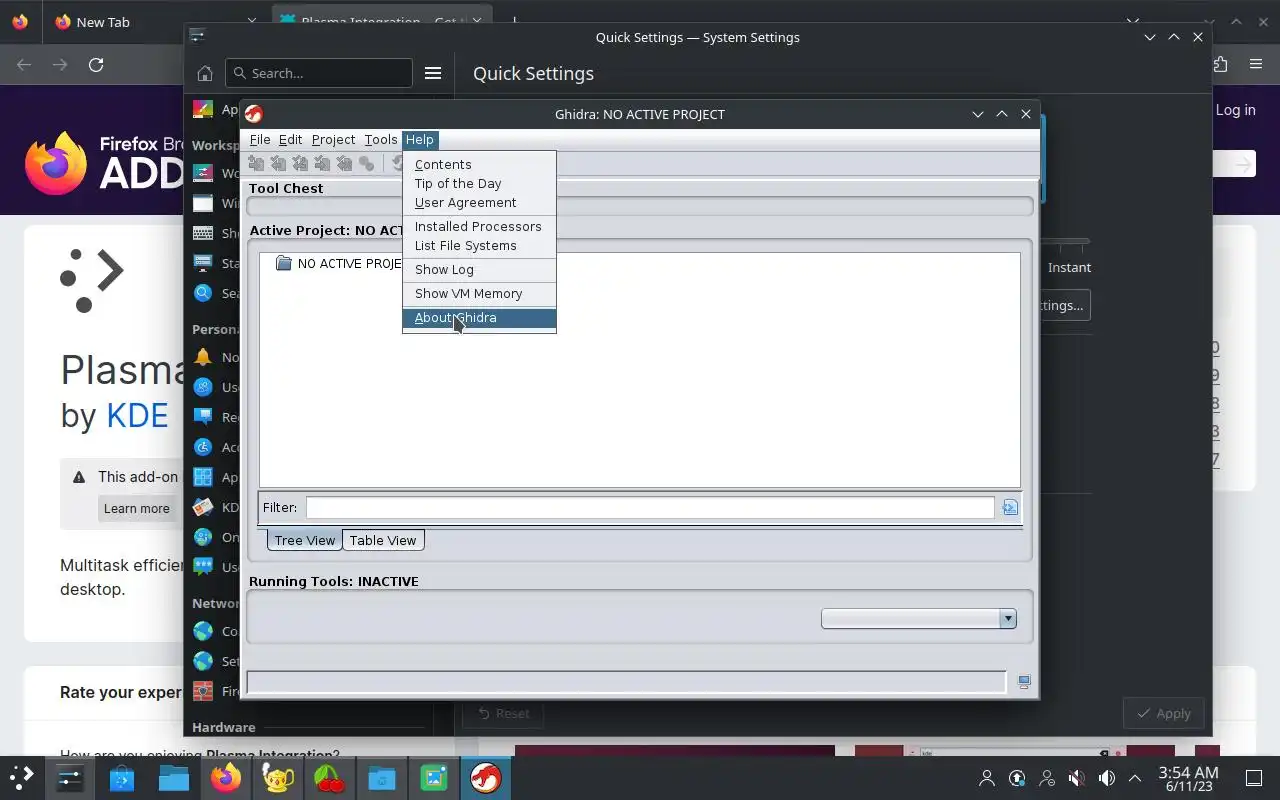This screenshot has width=1280, height=800.
Task: Open the Project menu in Ghidra
Action: tap(333, 140)
